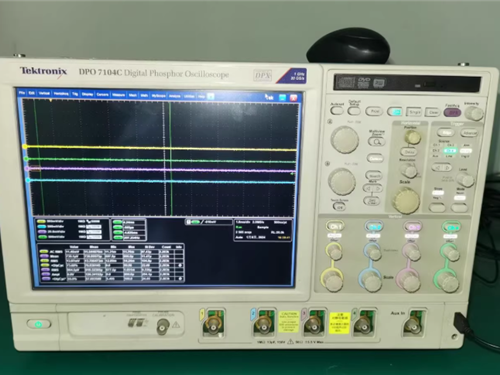Screen dimensions: 500x375
Task: Click the Intensity knob
Action: 474,114
